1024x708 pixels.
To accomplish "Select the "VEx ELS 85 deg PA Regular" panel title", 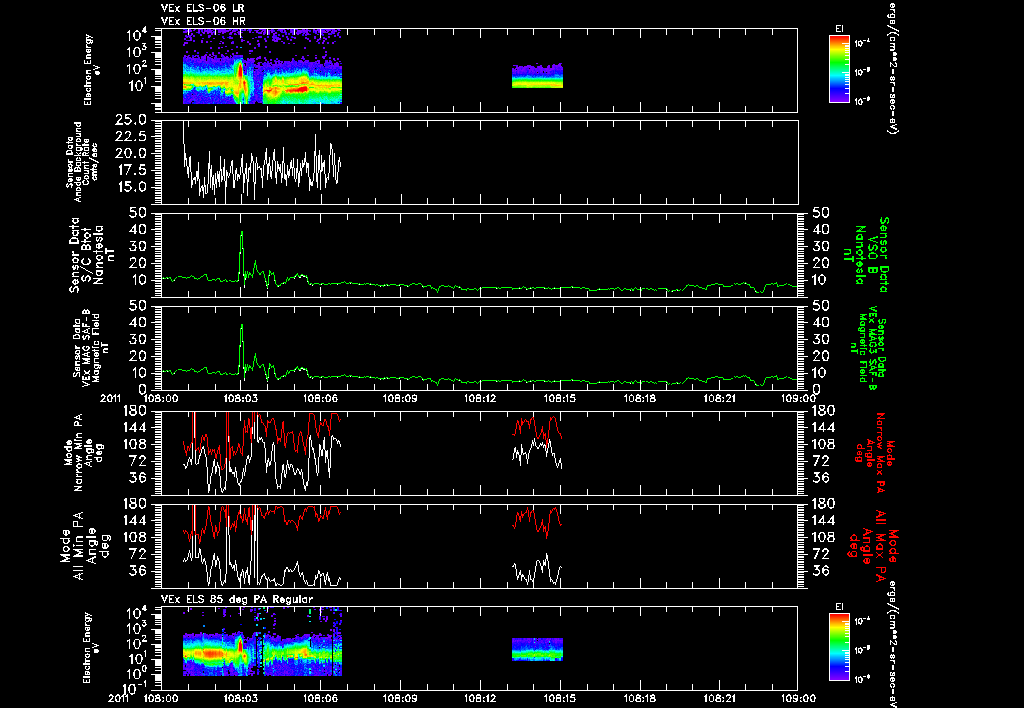I will point(237,599).
